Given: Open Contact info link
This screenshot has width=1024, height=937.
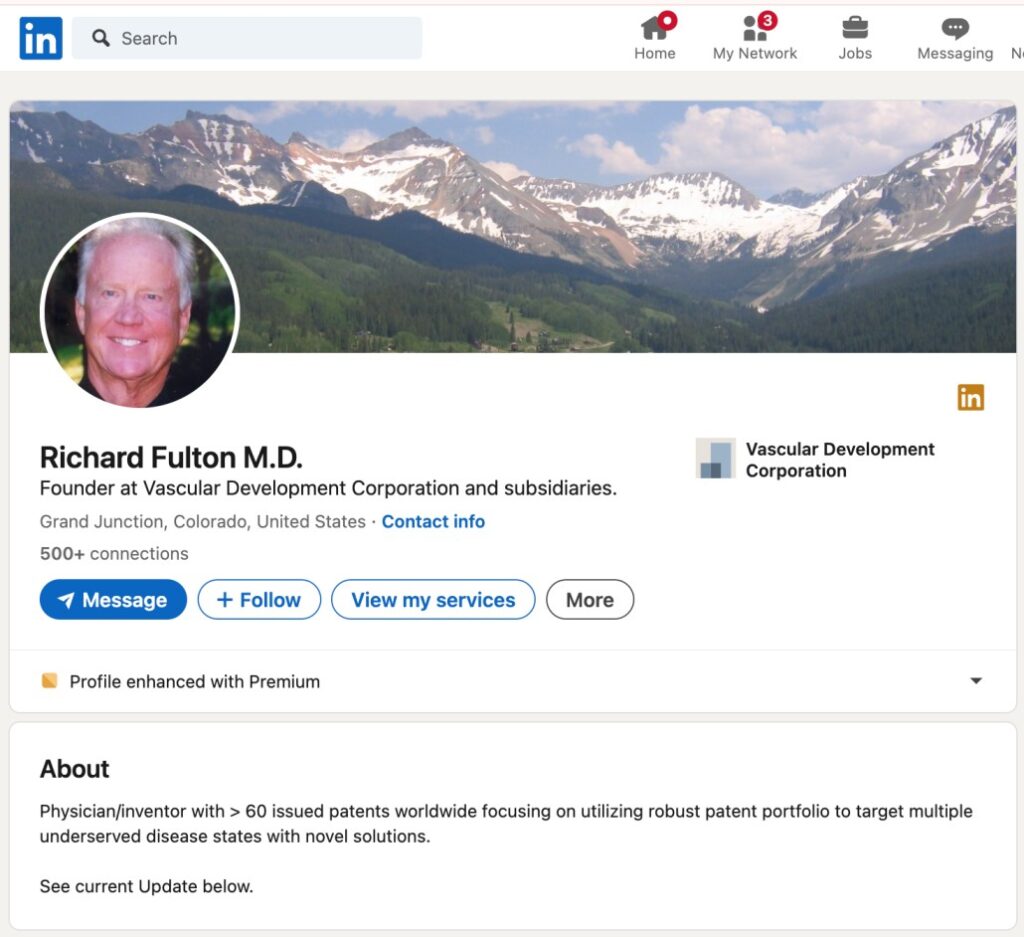Looking at the screenshot, I should point(433,521).
